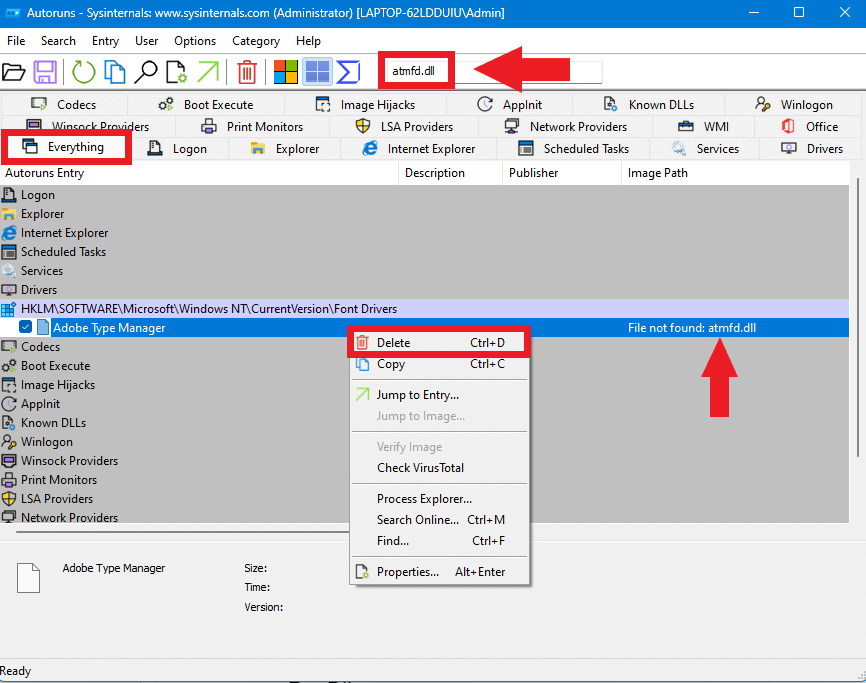The image size is (866, 683).
Task: Click the Refresh toolbar icon
Action: 83,72
